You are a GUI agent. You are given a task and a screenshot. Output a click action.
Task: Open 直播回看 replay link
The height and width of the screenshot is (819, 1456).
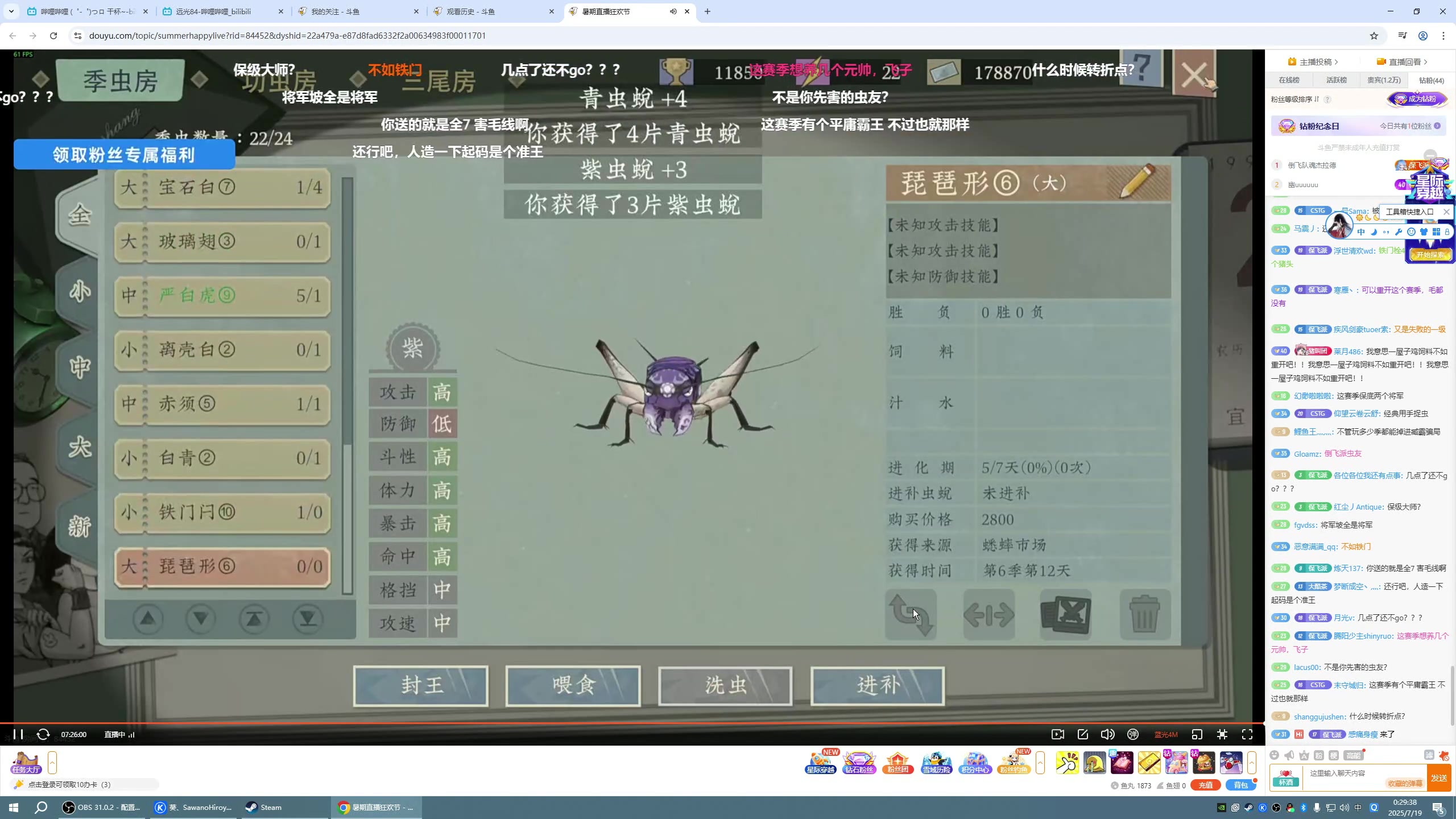(1402, 61)
